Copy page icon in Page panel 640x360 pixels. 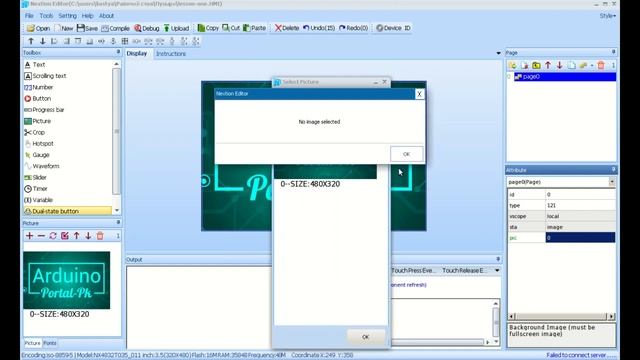[571, 65]
